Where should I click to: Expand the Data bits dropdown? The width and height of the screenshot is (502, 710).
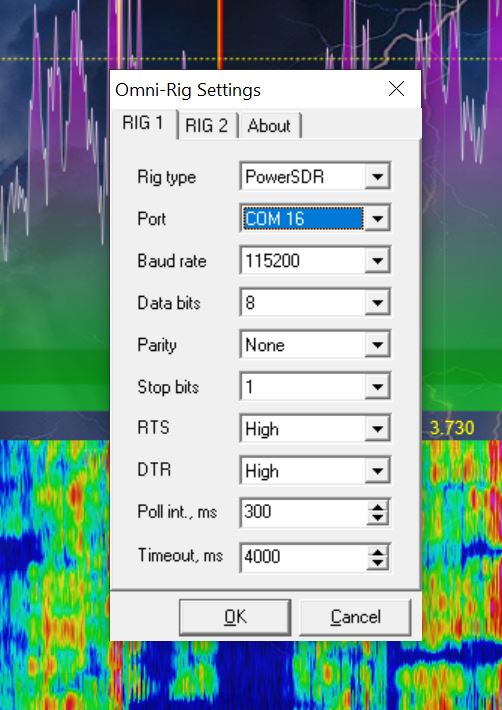tap(377, 302)
